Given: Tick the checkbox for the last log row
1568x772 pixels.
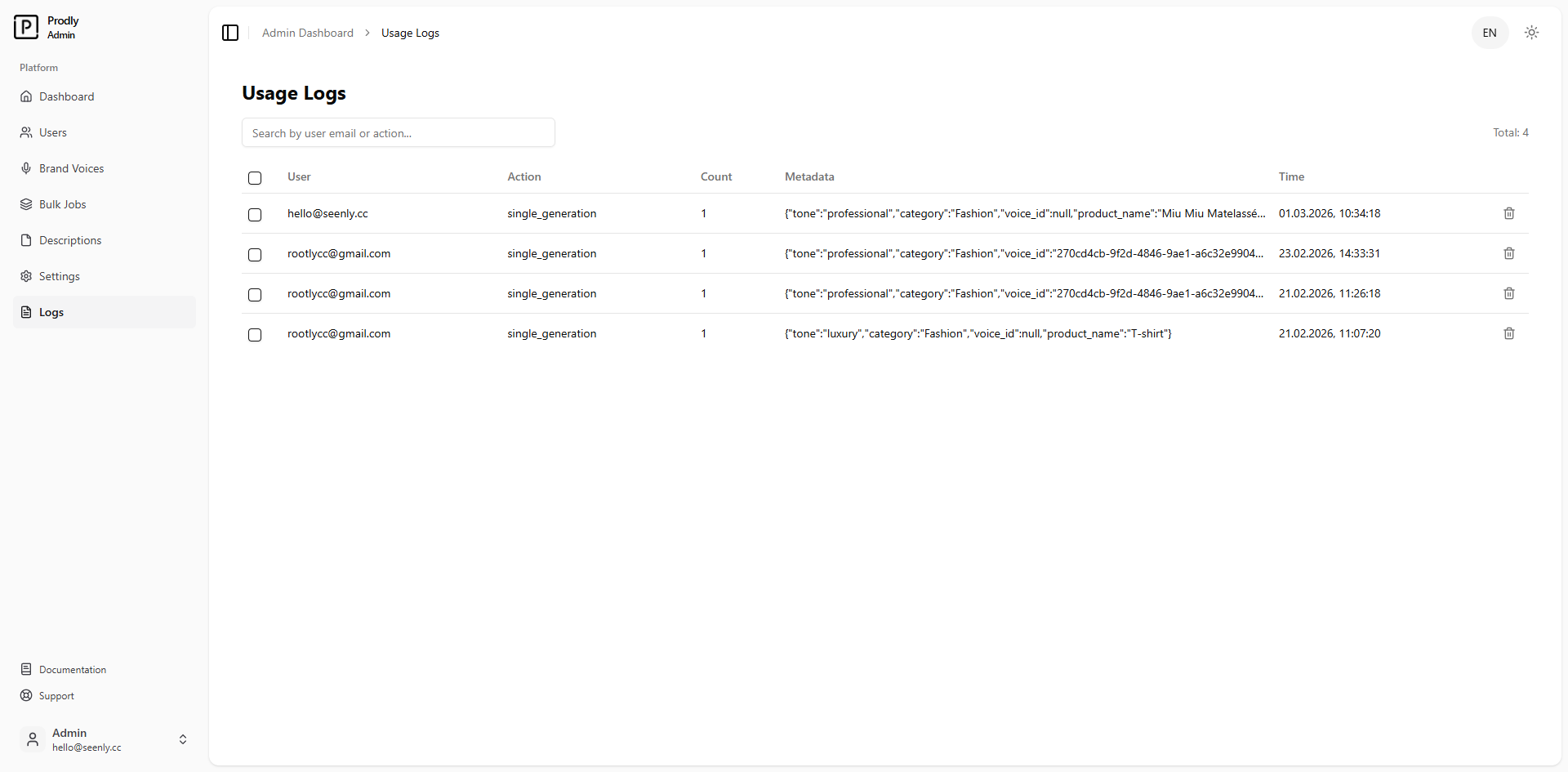Looking at the screenshot, I should point(255,335).
